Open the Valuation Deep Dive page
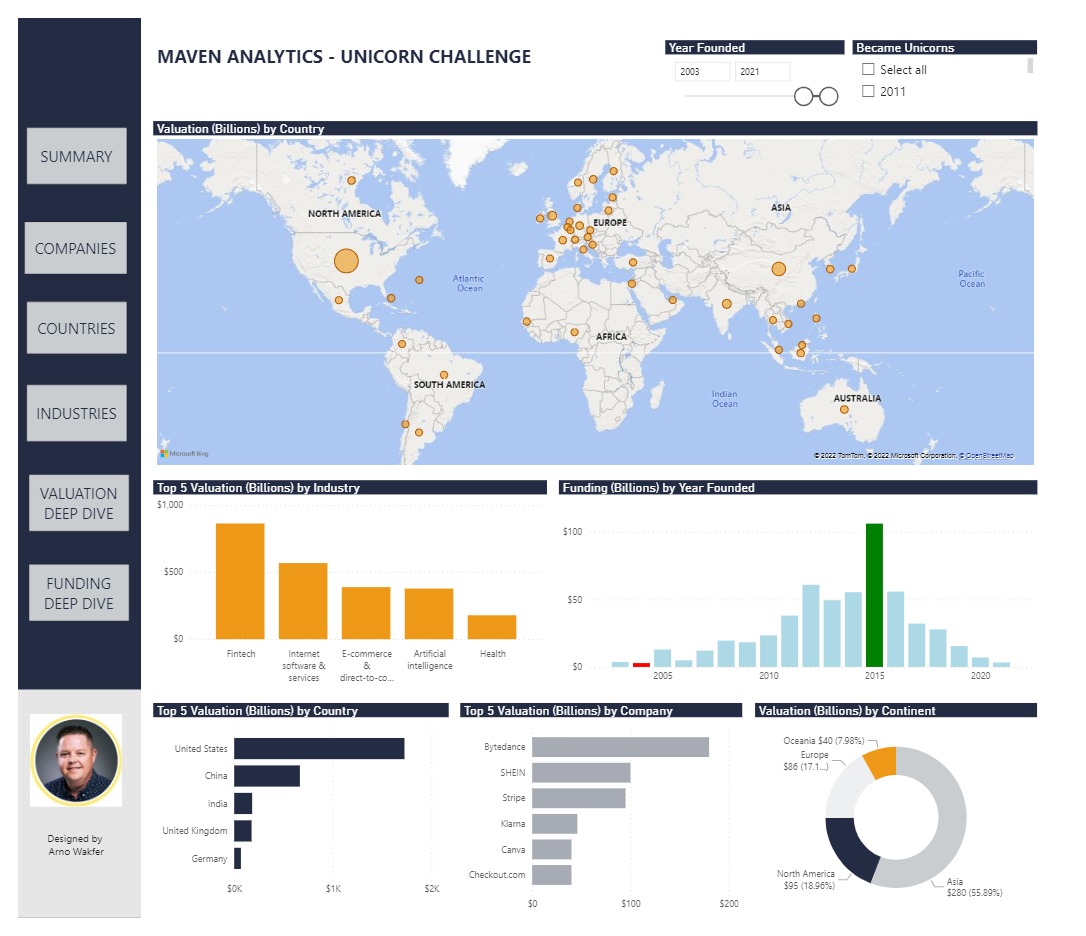This screenshot has height=936, width=1086. [78, 503]
